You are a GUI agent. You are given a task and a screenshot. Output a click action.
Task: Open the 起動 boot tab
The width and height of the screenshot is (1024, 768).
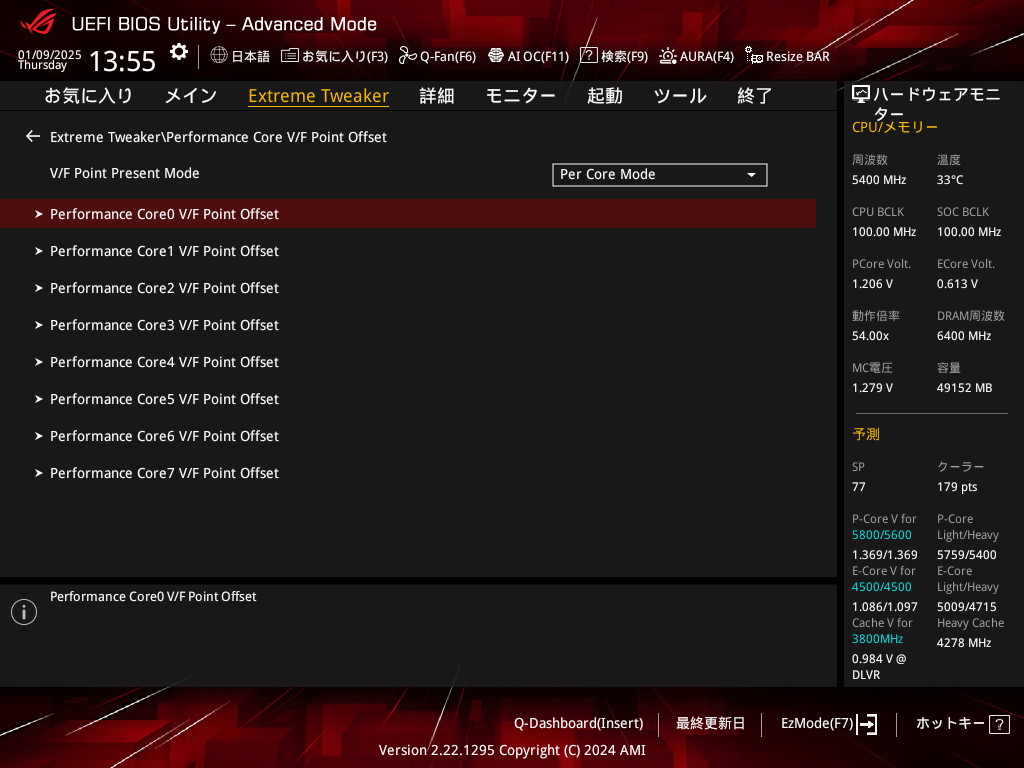604,96
